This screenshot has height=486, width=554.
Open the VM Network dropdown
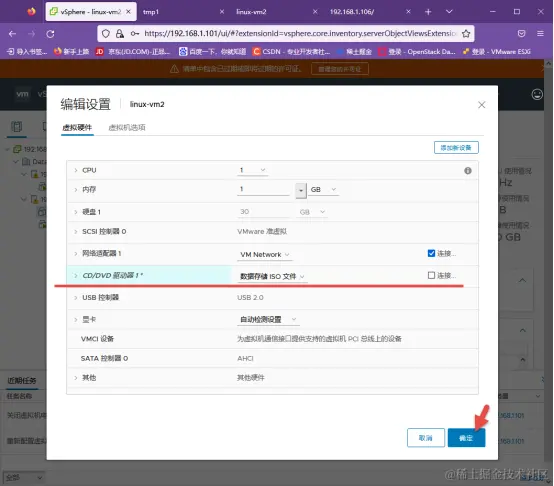(x=265, y=255)
